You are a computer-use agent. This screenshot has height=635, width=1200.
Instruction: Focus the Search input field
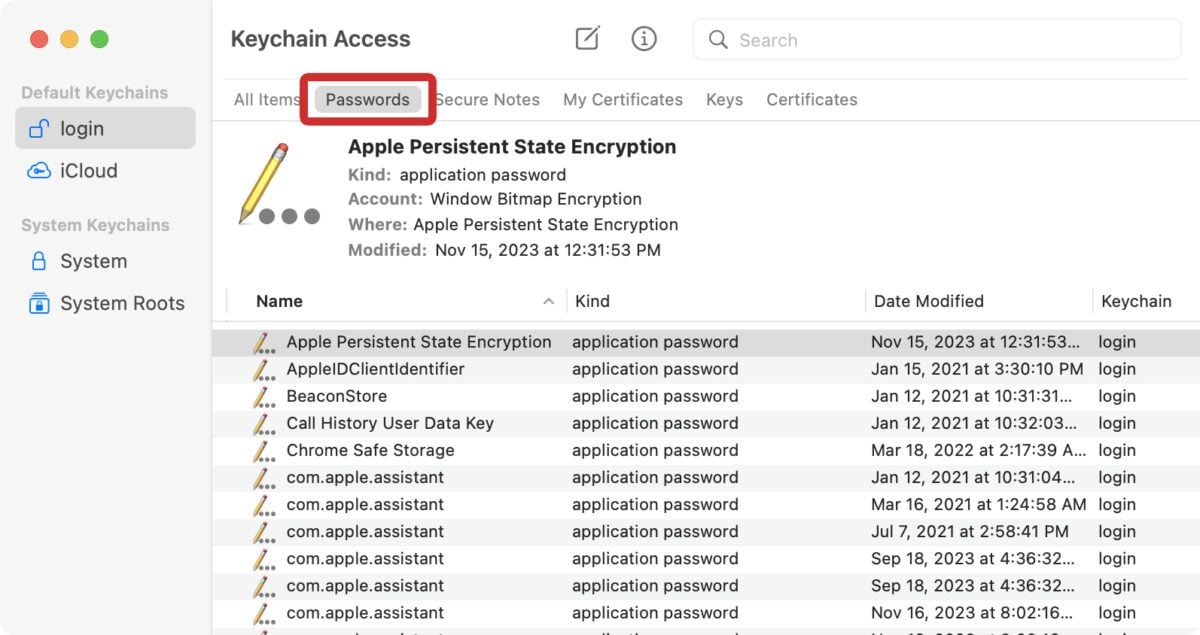pos(950,40)
